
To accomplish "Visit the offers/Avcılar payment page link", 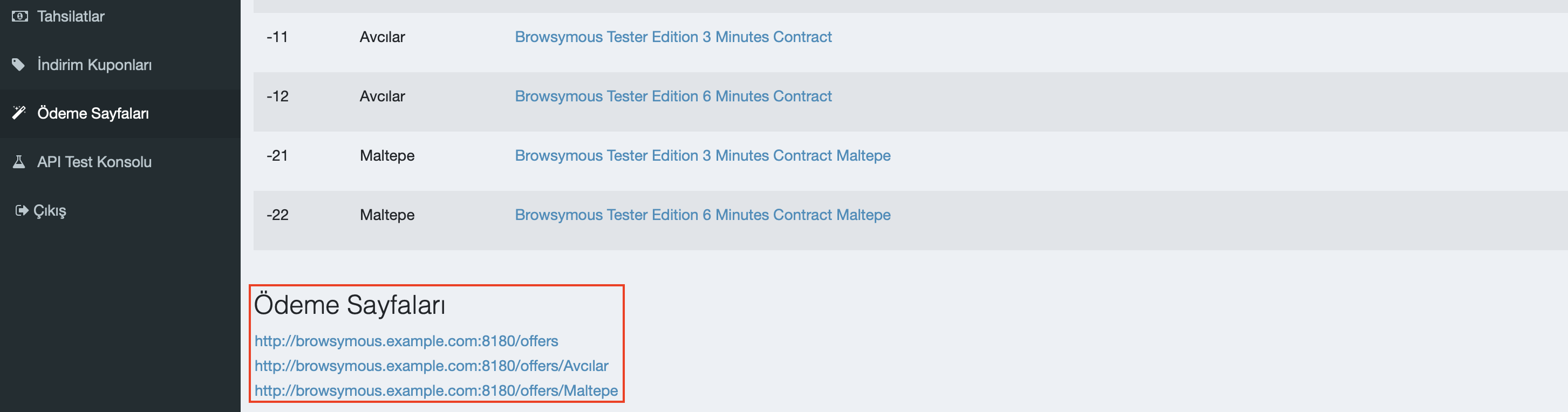I will 431,366.
